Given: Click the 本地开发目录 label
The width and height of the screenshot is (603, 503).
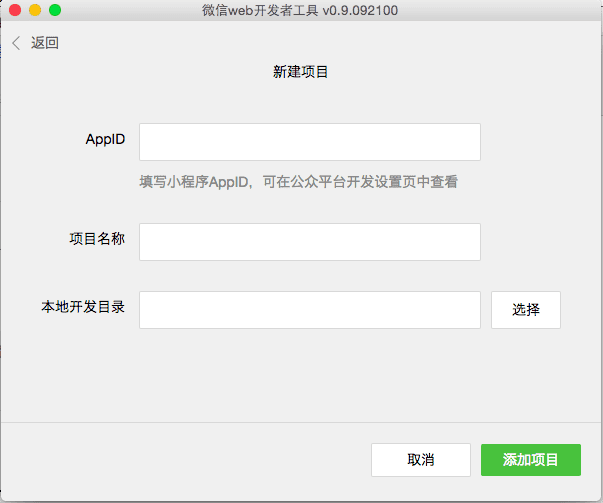Looking at the screenshot, I should coord(83,307).
